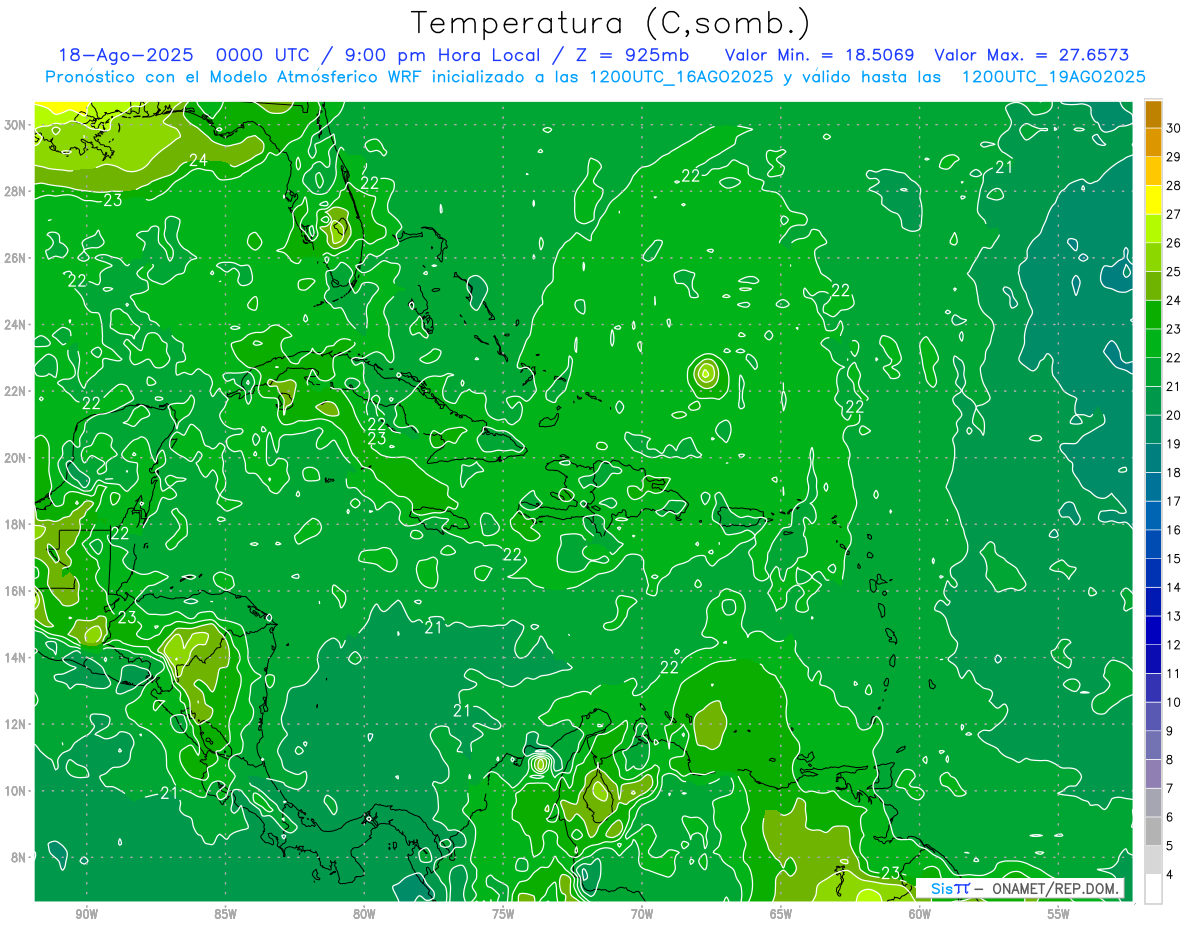Click the '14N' latitude axis label
Viewport: 1200px width, 927px height.
16,657
